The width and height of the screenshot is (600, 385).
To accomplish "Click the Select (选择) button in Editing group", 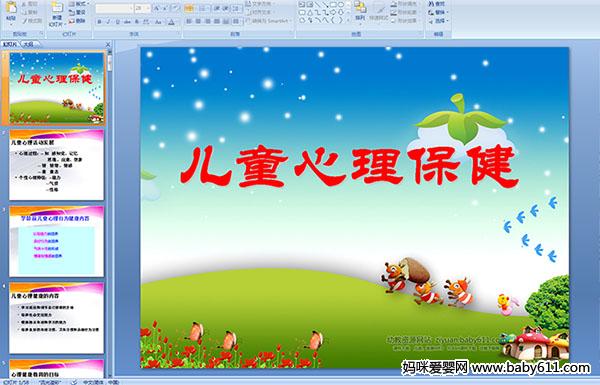I will pos(438,21).
